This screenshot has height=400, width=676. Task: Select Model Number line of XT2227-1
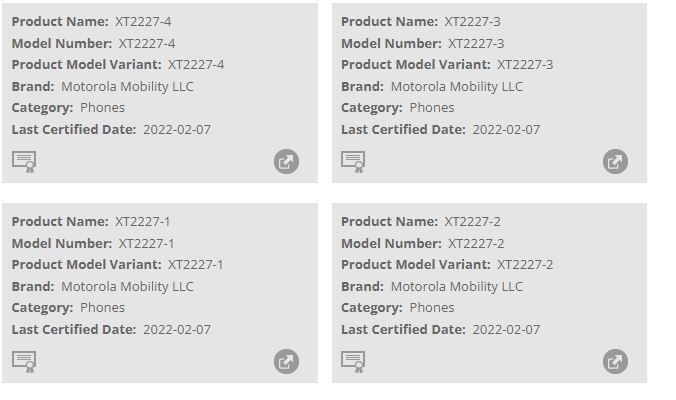pyautogui.click(x=93, y=243)
